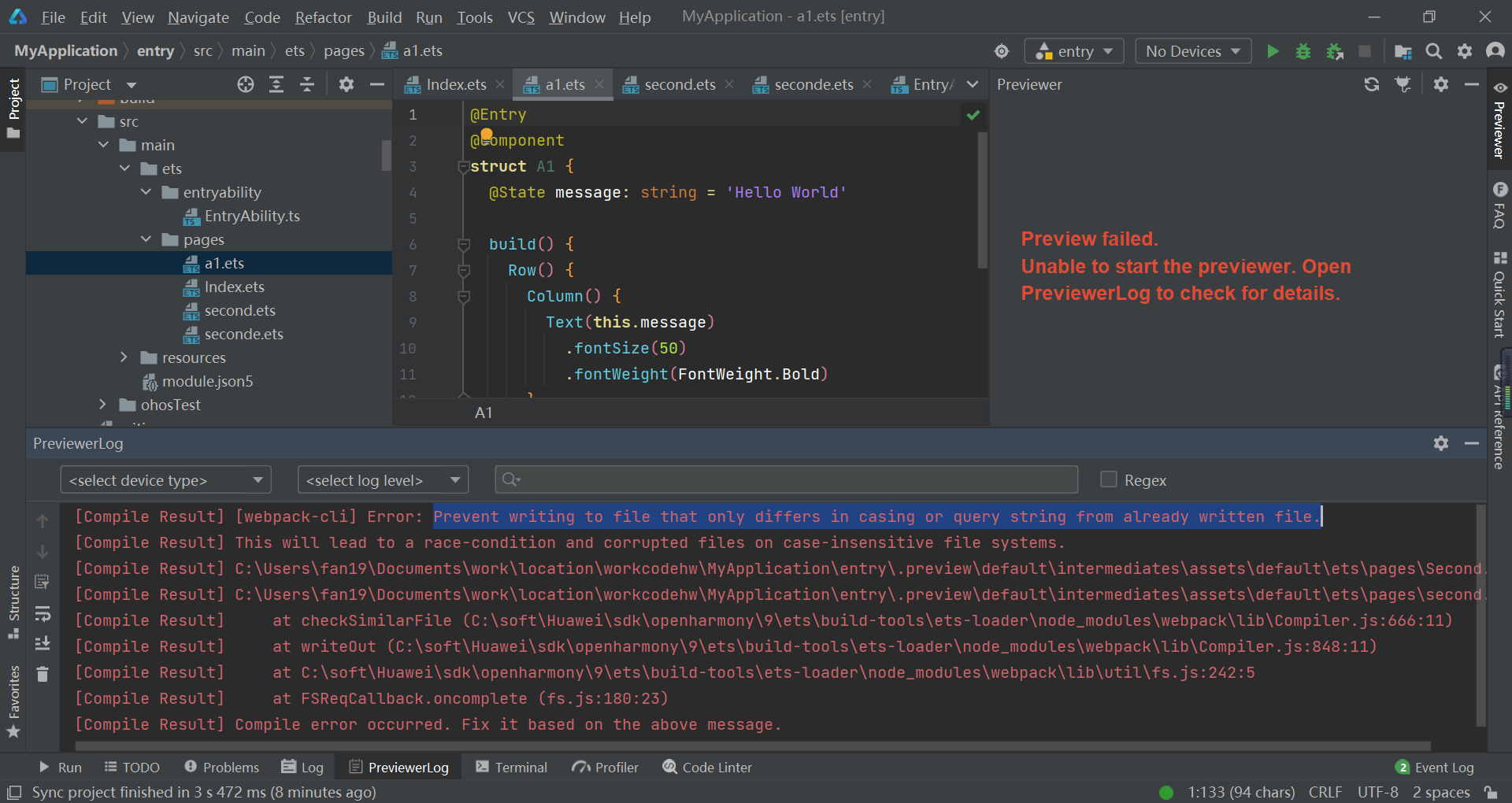Viewport: 1512px width, 803px height.
Task: Toggle the Previewer side stripe button
Action: coord(1499,120)
